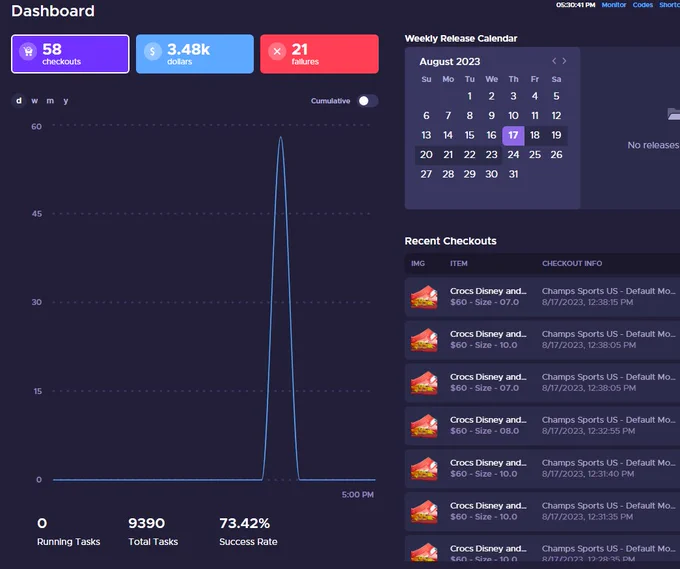Click the CHECKOUT INFO column header
The width and height of the screenshot is (680, 569).
(x=572, y=263)
